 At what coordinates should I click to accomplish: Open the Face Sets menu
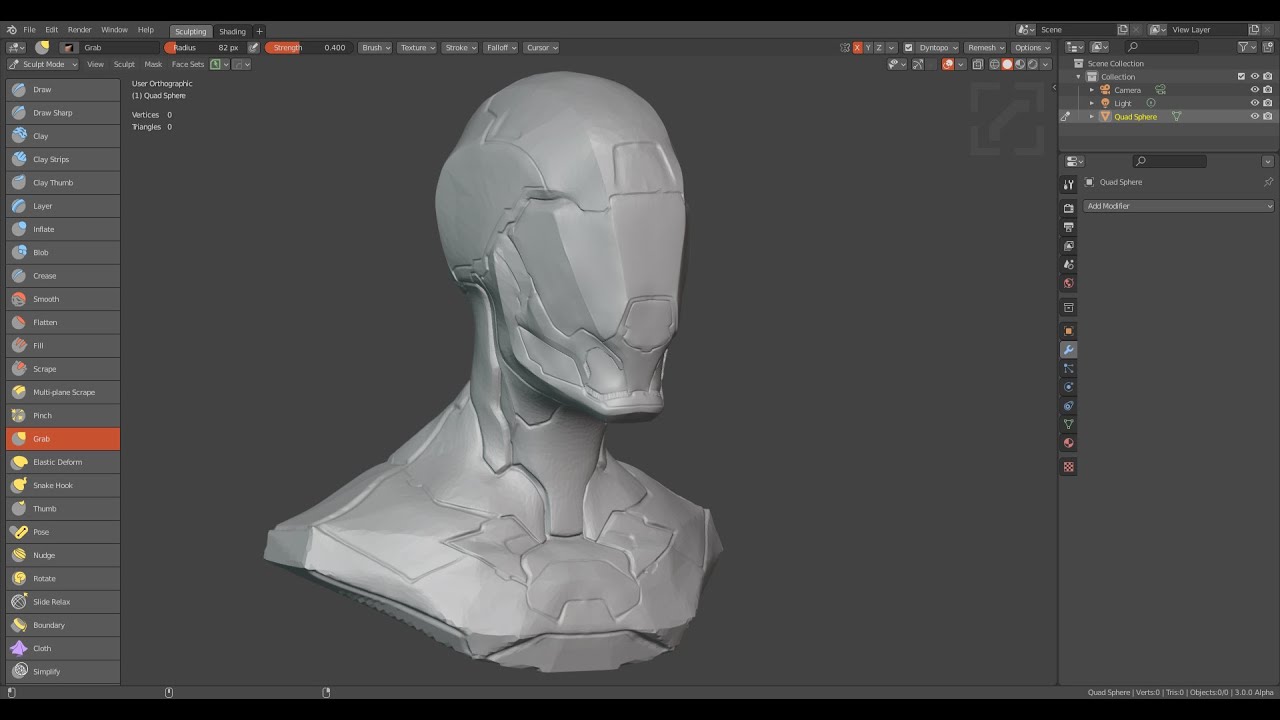point(188,64)
